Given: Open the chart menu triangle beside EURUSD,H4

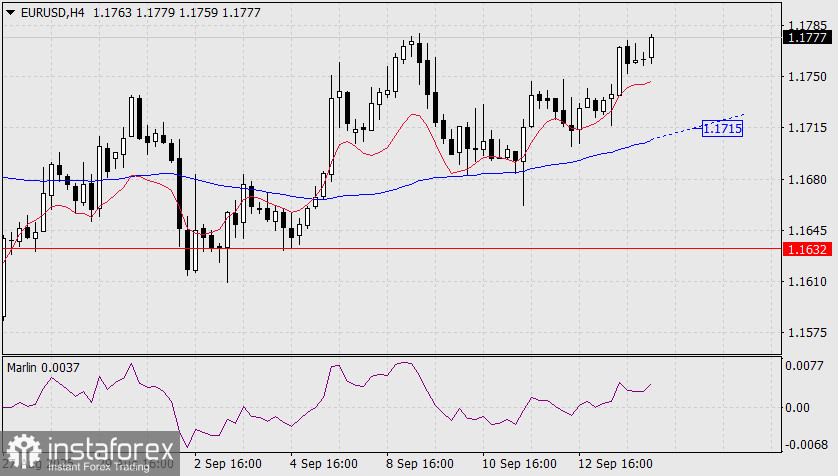Looking at the screenshot, I should [x=10, y=12].
